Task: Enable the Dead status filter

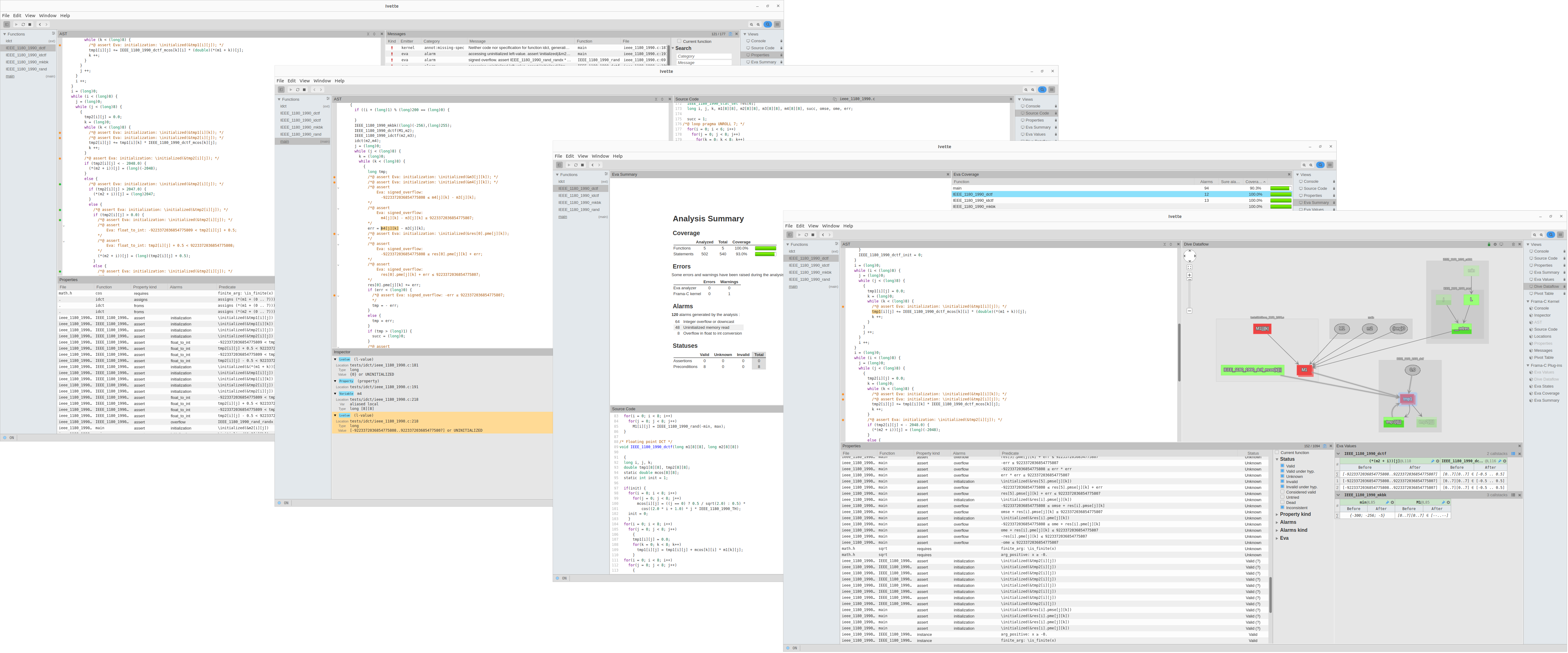Action: (1282, 503)
